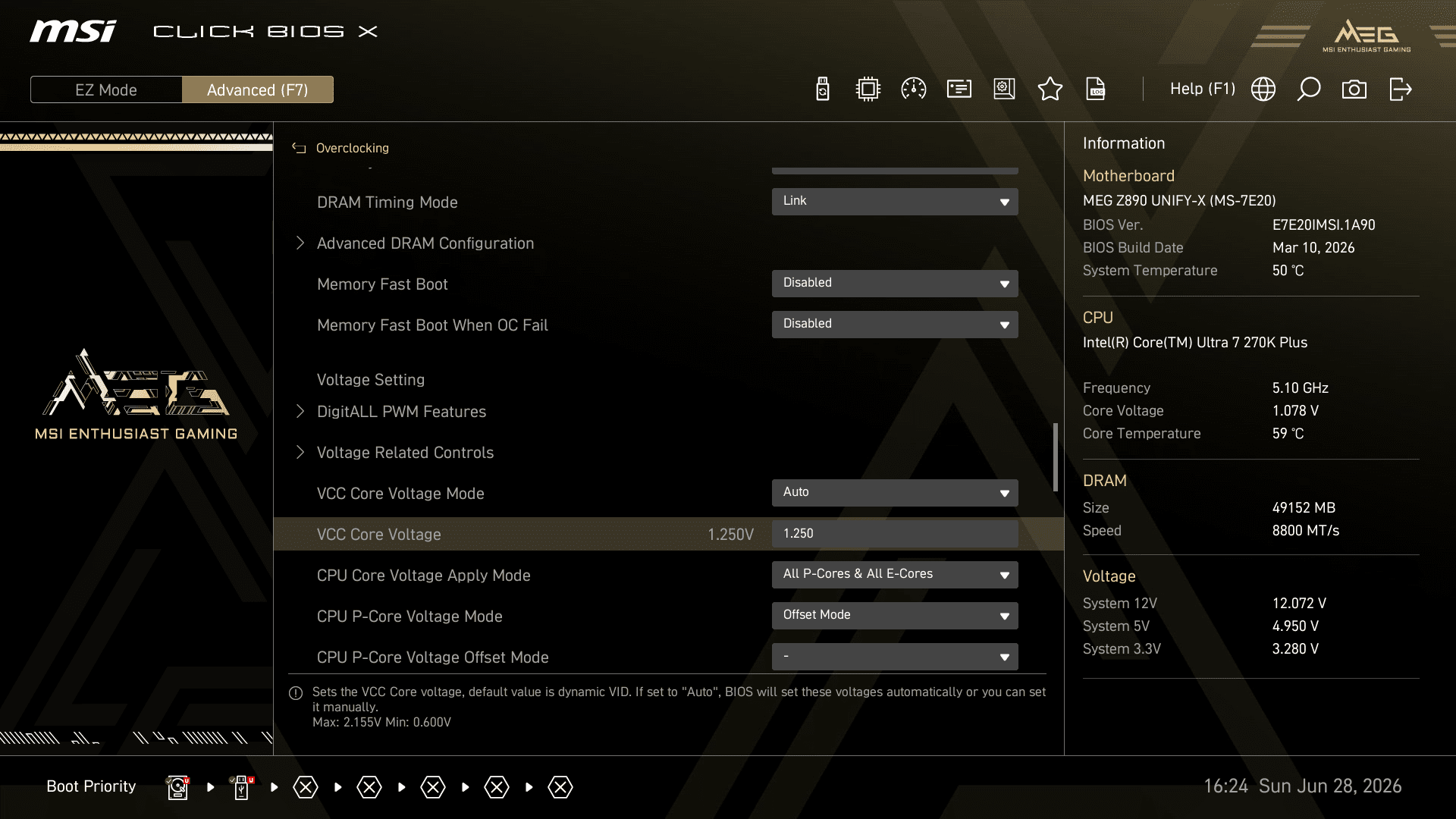Click the CPU chip icon in toolbar

point(868,89)
